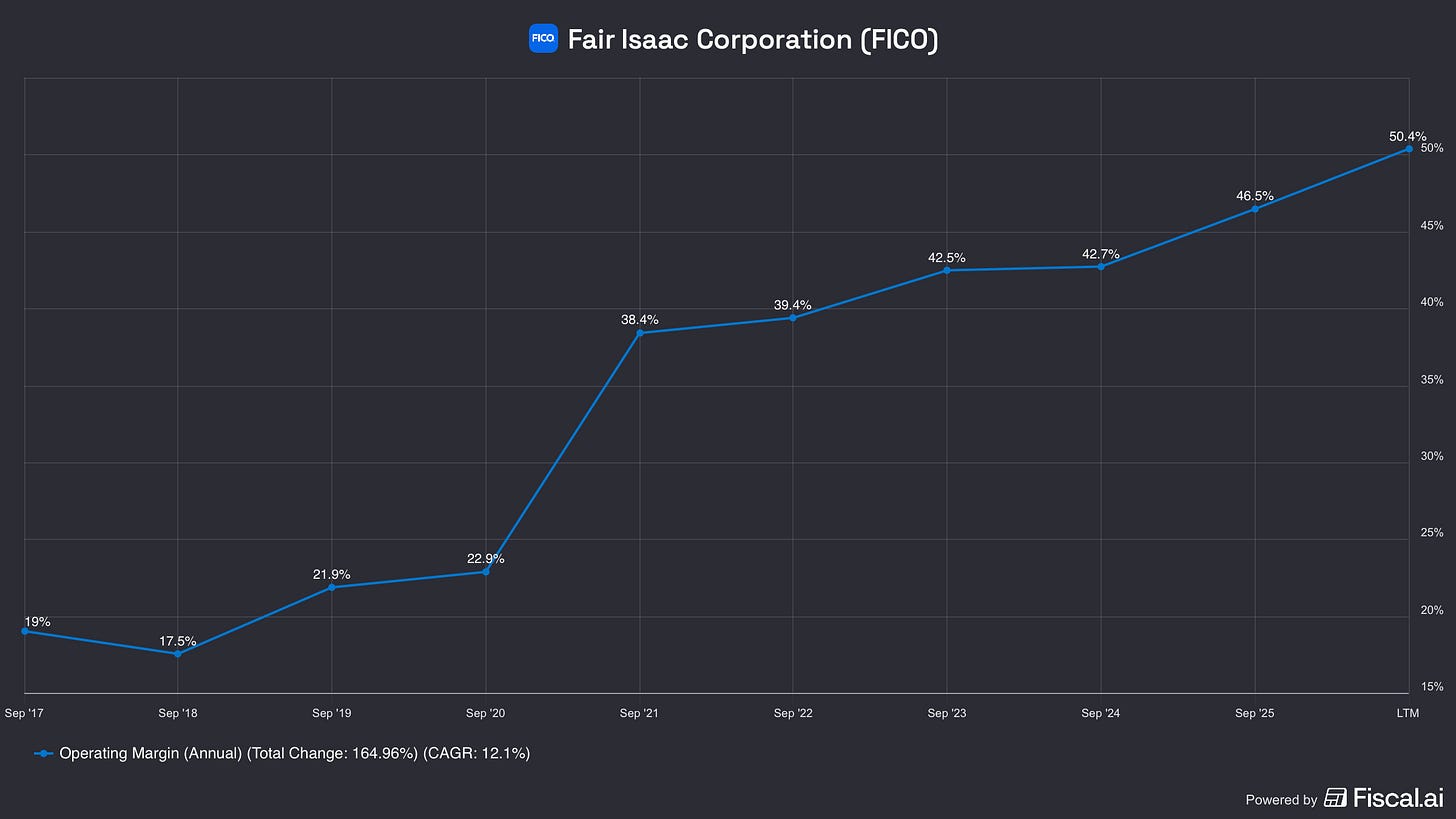1456x819 pixels.
Task: Select the Sep '25 data point on the line
Action: point(1255,209)
